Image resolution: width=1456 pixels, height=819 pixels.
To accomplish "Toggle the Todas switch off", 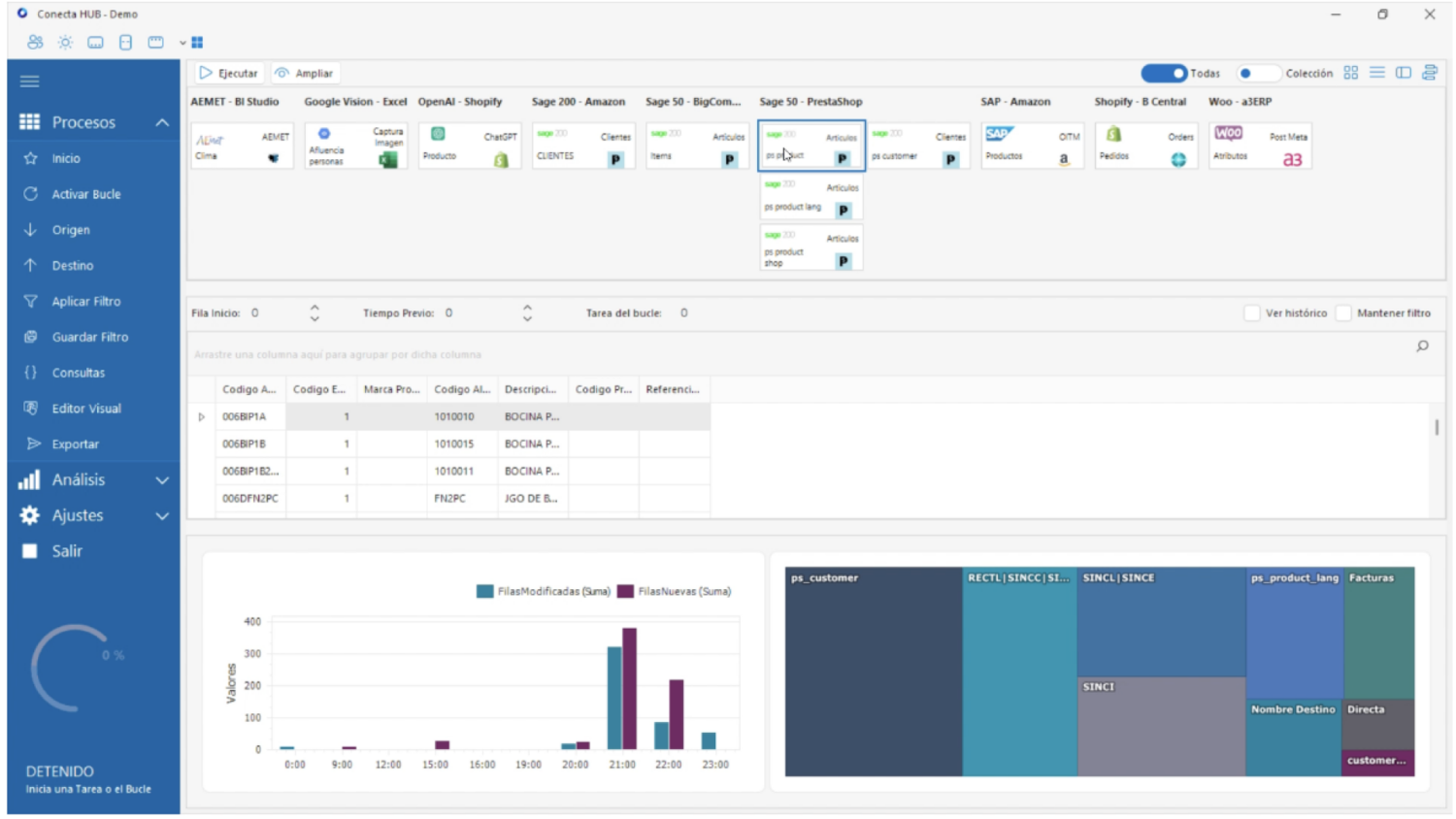I will [x=1164, y=74].
